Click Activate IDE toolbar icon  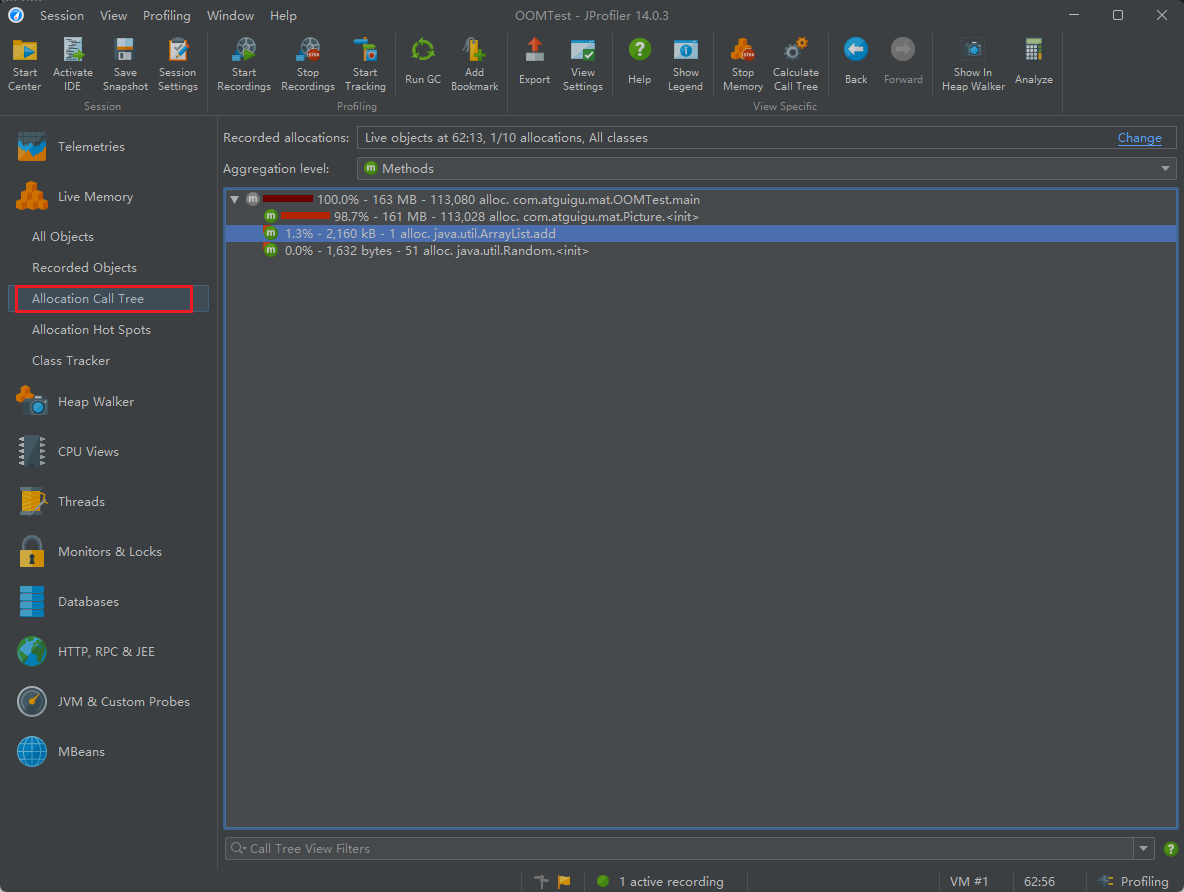pyautogui.click(x=72, y=65)
